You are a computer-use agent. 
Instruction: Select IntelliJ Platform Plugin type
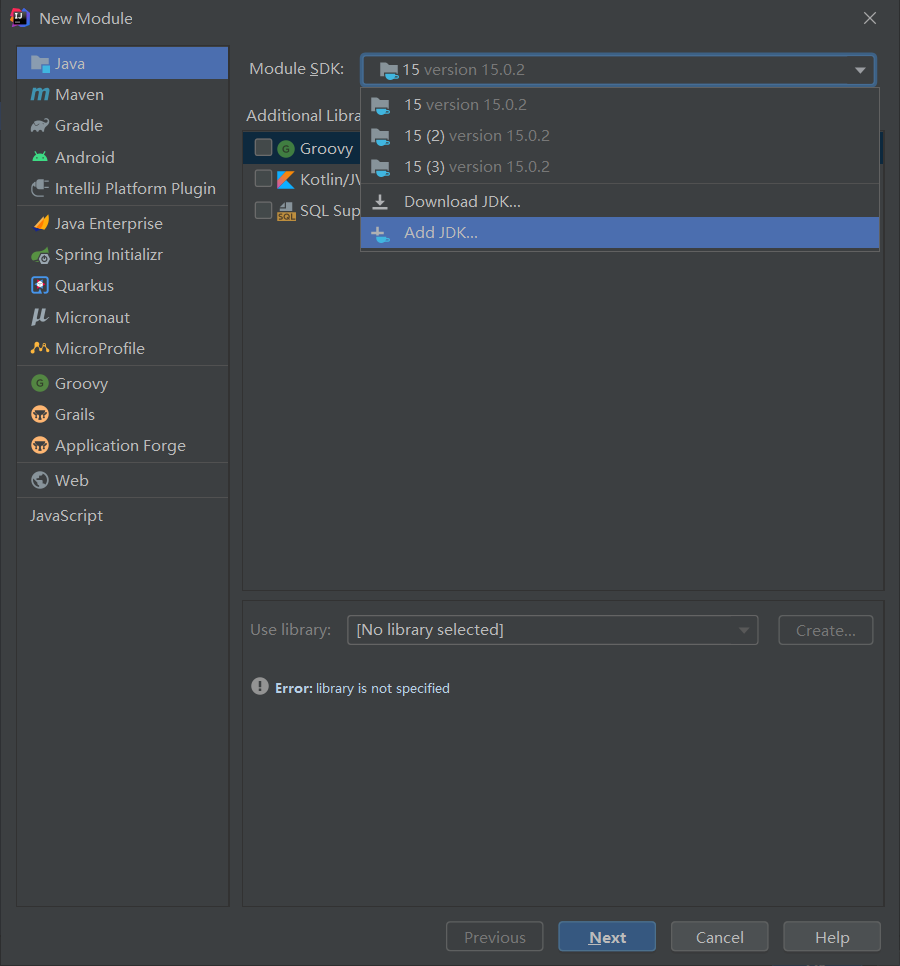click(x=123, y=188)
